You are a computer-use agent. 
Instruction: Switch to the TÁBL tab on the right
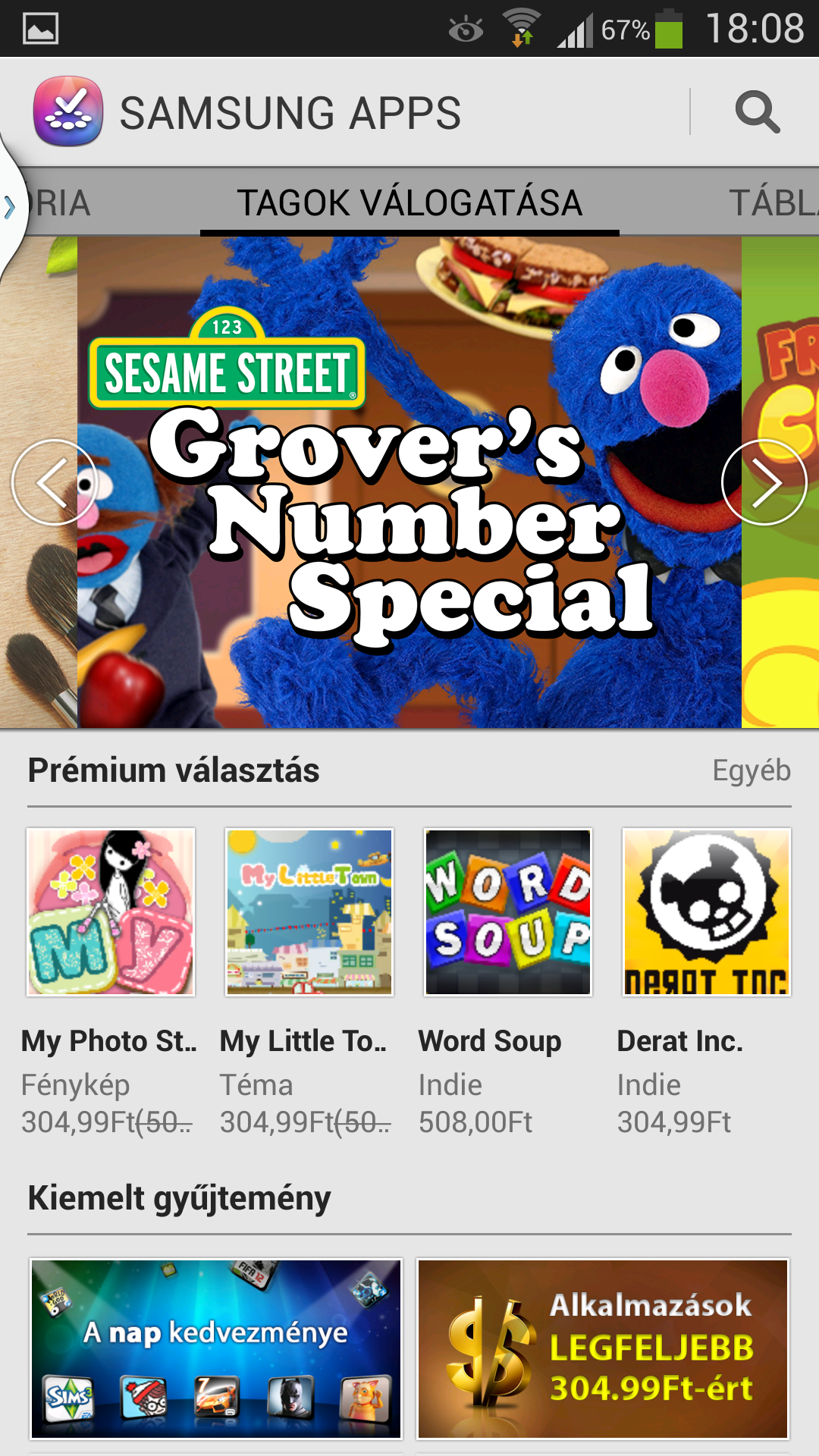(x=773, y=203)
